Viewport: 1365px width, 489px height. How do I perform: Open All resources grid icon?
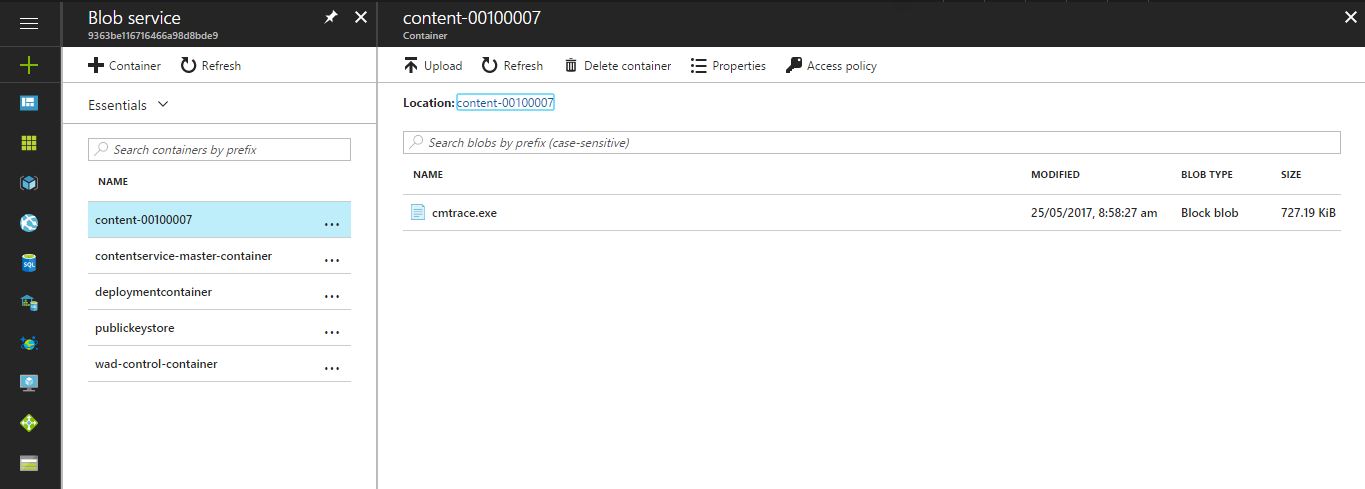pyautogui.click(x=29, y=143)
